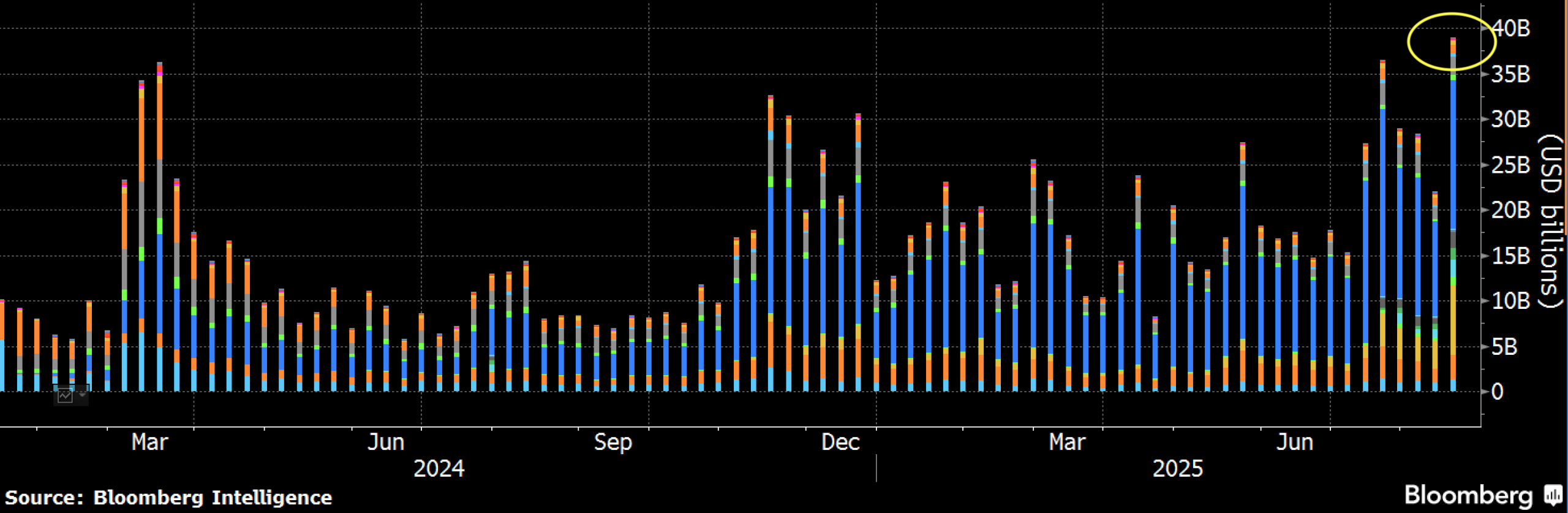Screen dimensions: 1568x513
Task: Open the dropdown arrow beside chart icon
Action: point(82,395)
